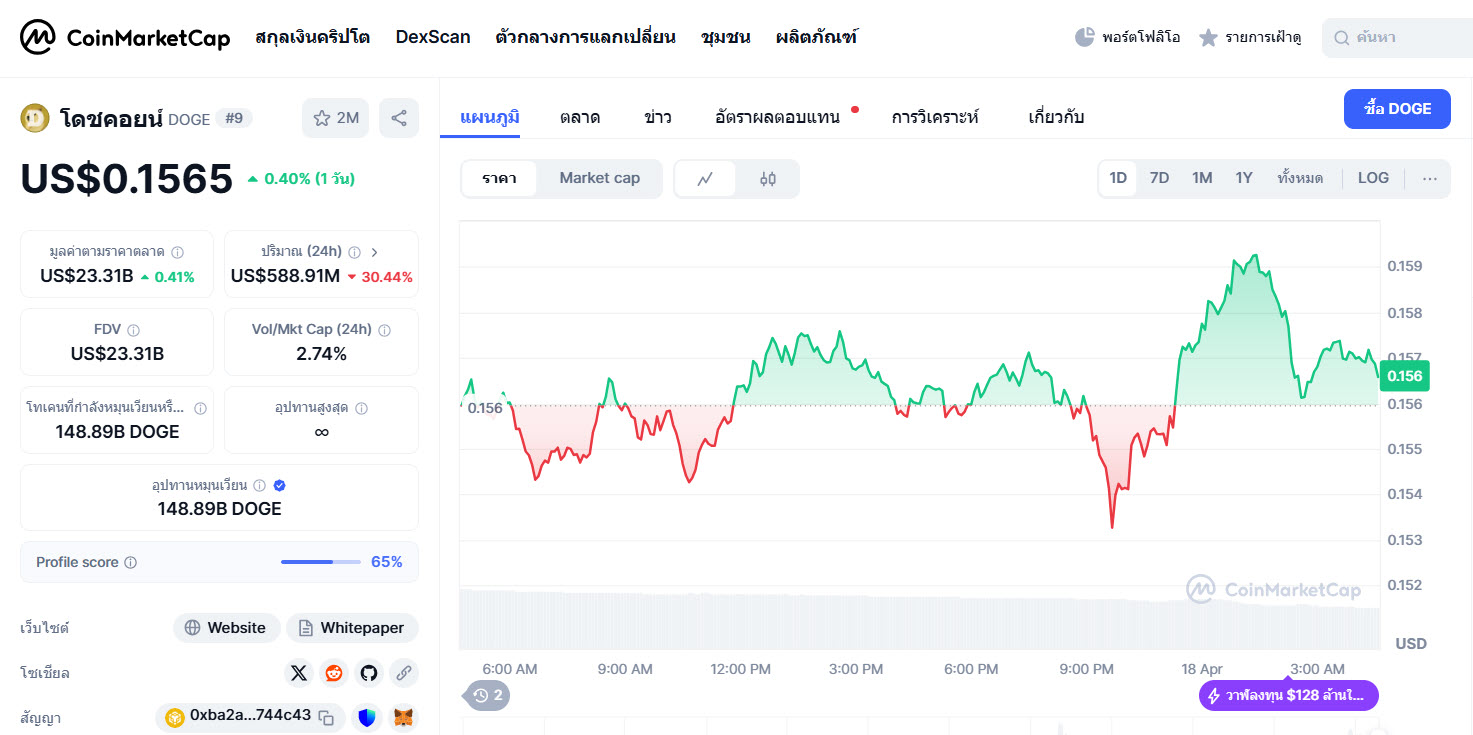
Task: Switch to ตลาด markets tab
Action: coord(580,117)
